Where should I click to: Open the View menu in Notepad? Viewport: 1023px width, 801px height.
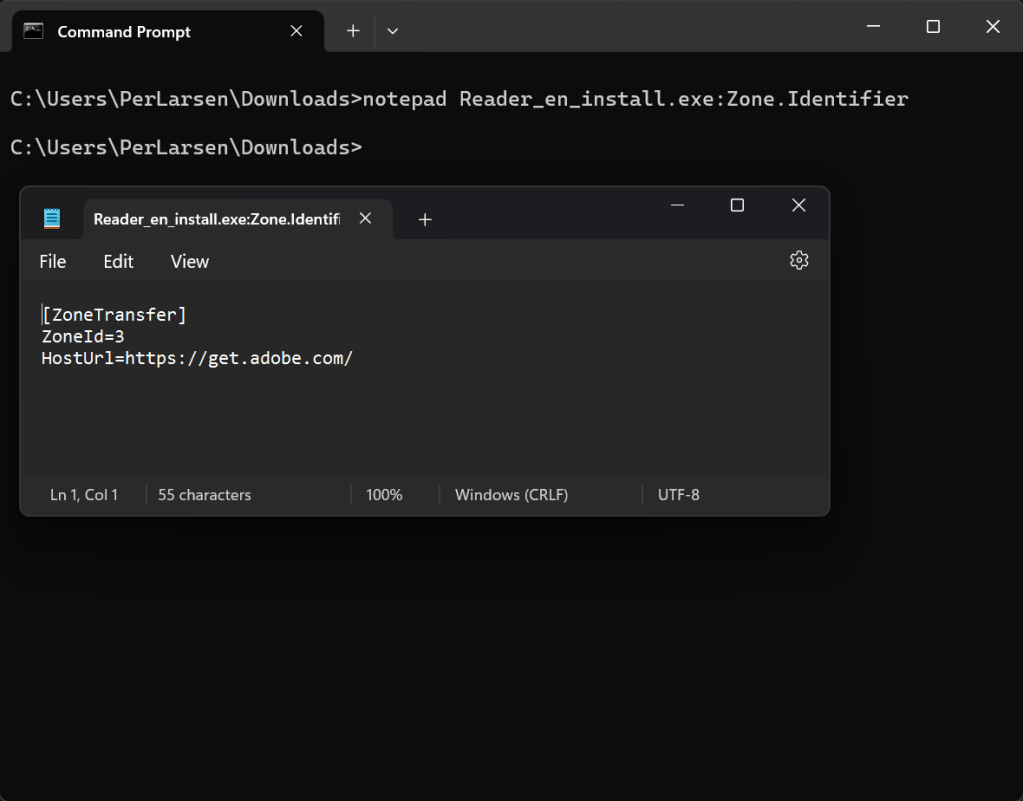[x=189, y=261]
